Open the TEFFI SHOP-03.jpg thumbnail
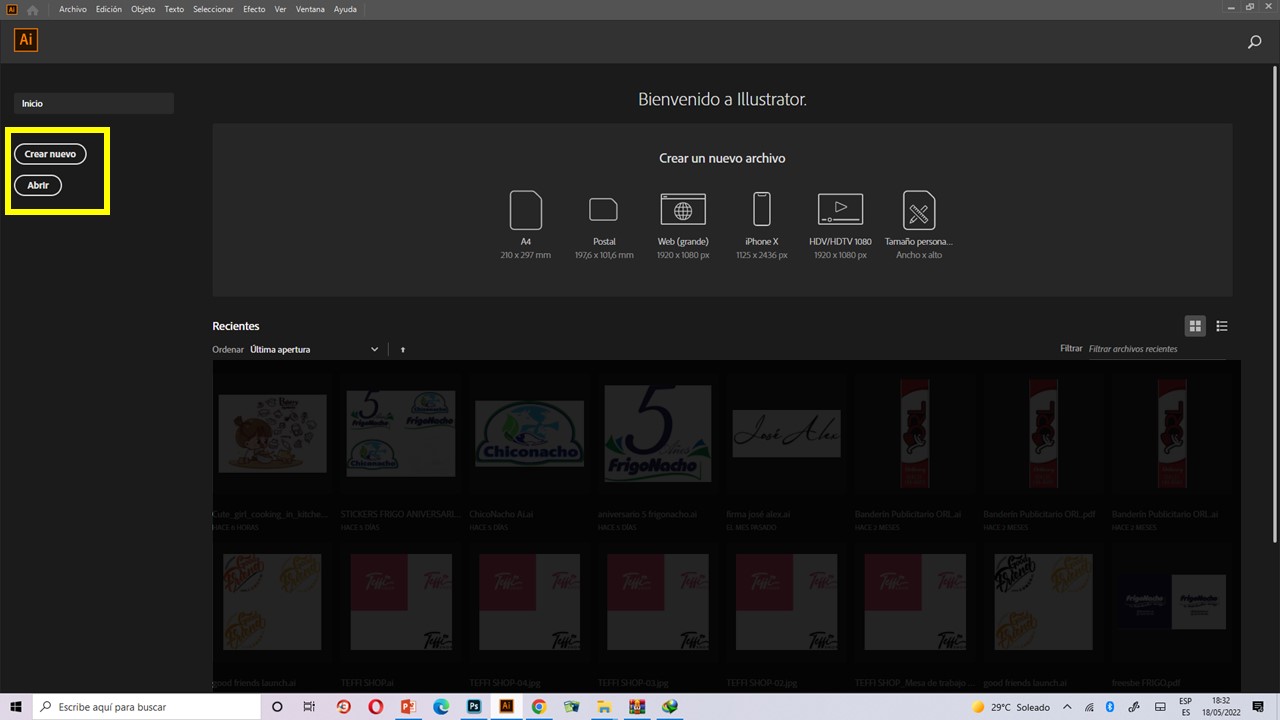The height and width of the screenshot is (720, 1280). click(658, 602)
